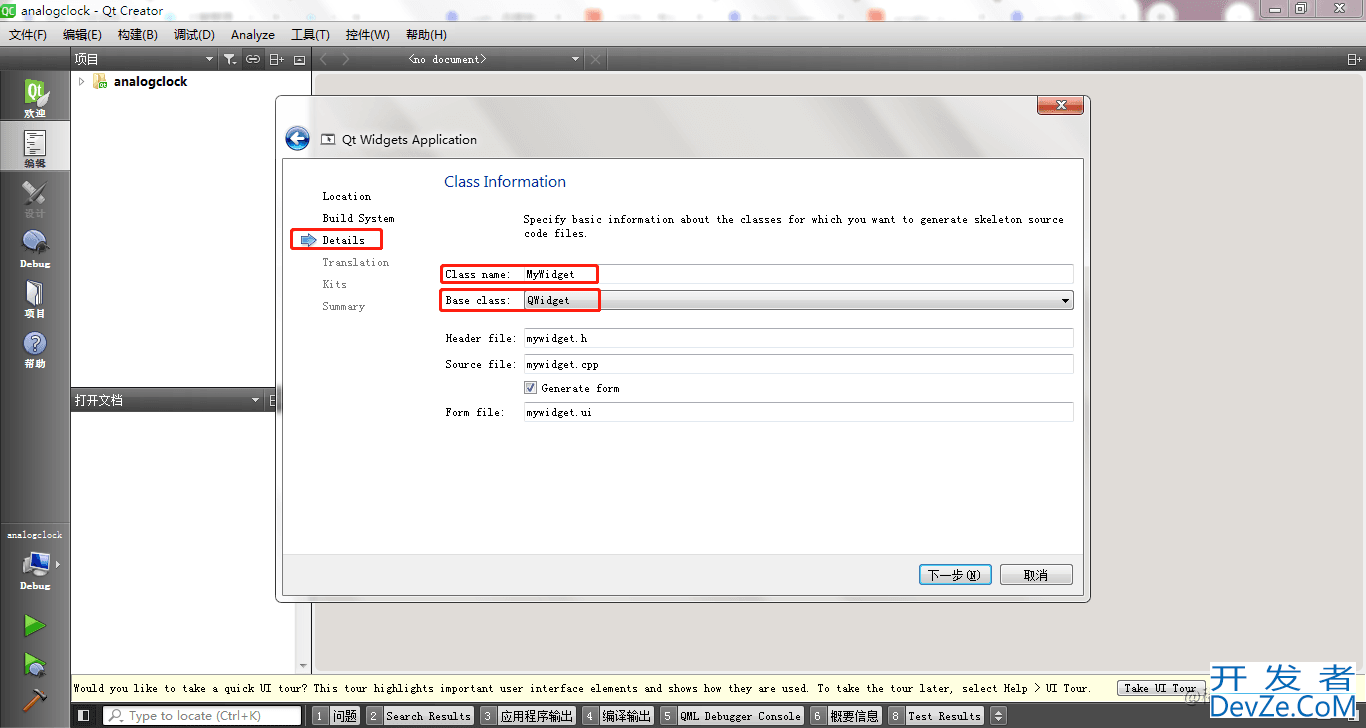Expand the analogclock project tree
The image size is (1366, 728).
click(x=81, y=82)
